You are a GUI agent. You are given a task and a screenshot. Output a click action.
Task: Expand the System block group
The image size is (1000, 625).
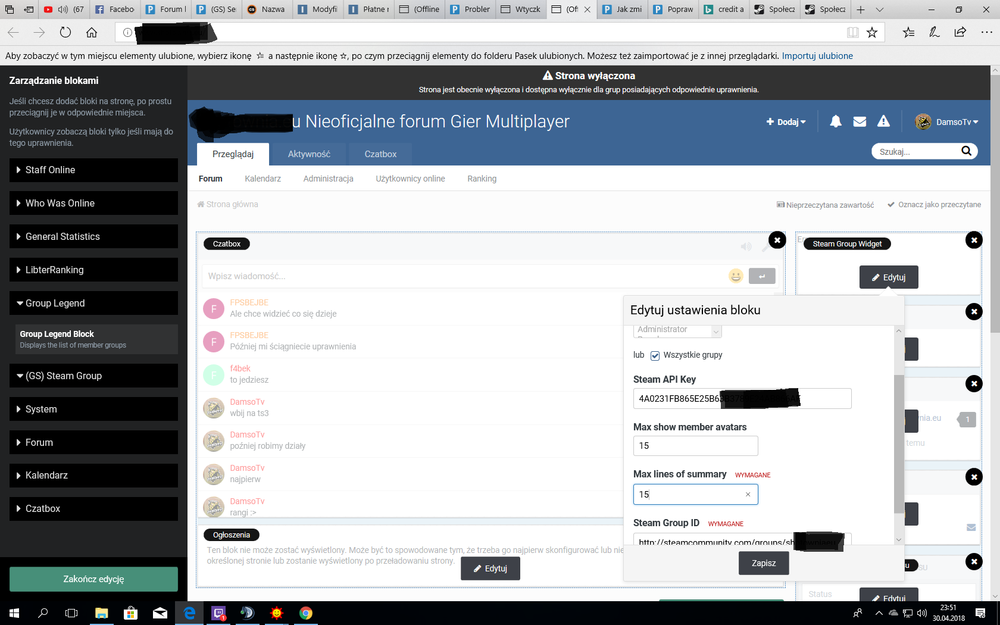click(94, 409)
